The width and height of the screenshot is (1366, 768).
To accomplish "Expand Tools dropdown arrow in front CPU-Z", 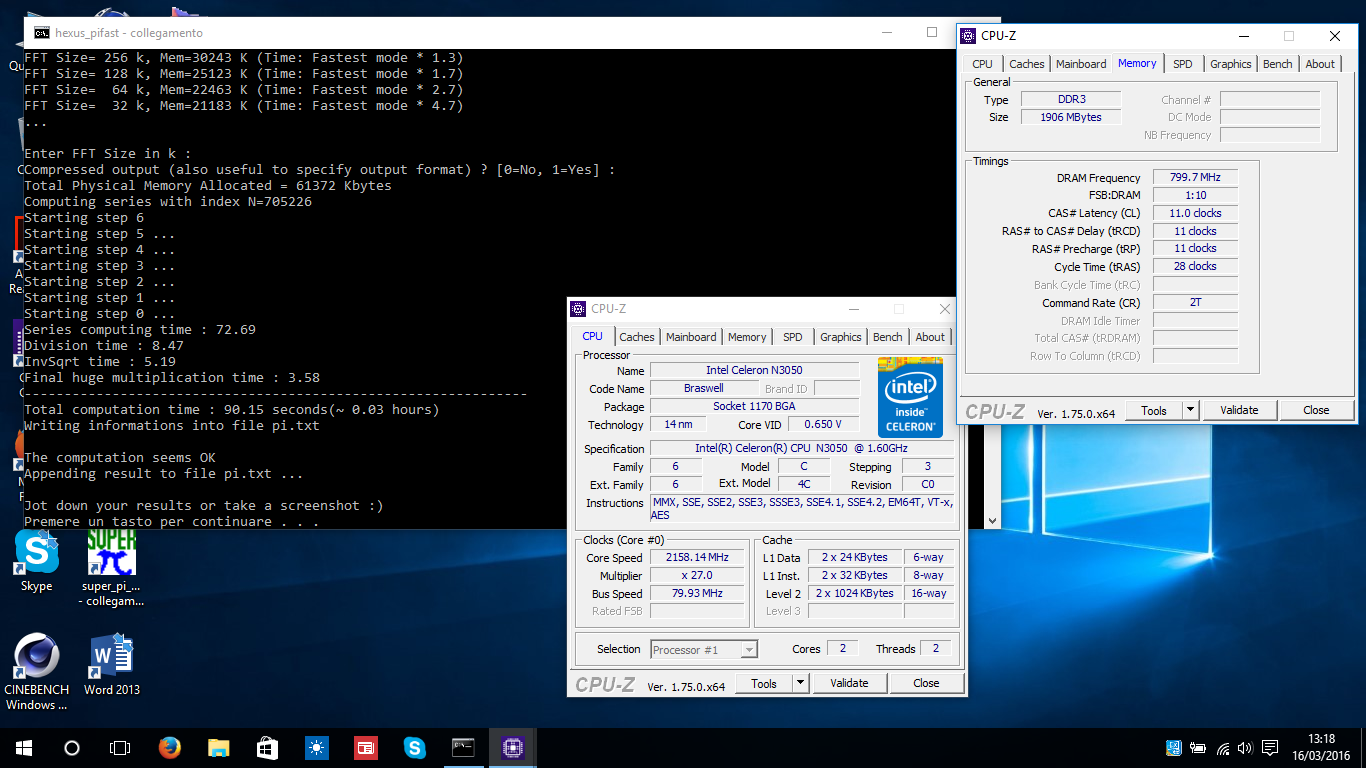I will 800,684.
